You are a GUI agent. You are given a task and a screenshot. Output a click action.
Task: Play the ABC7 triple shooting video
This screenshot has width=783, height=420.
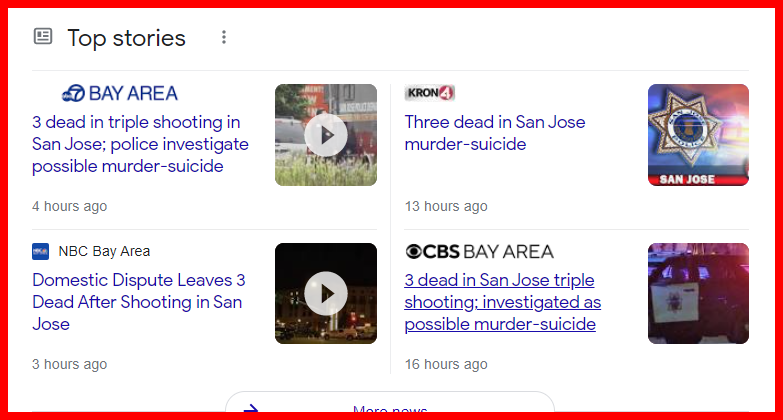click(x=326, y=134)
